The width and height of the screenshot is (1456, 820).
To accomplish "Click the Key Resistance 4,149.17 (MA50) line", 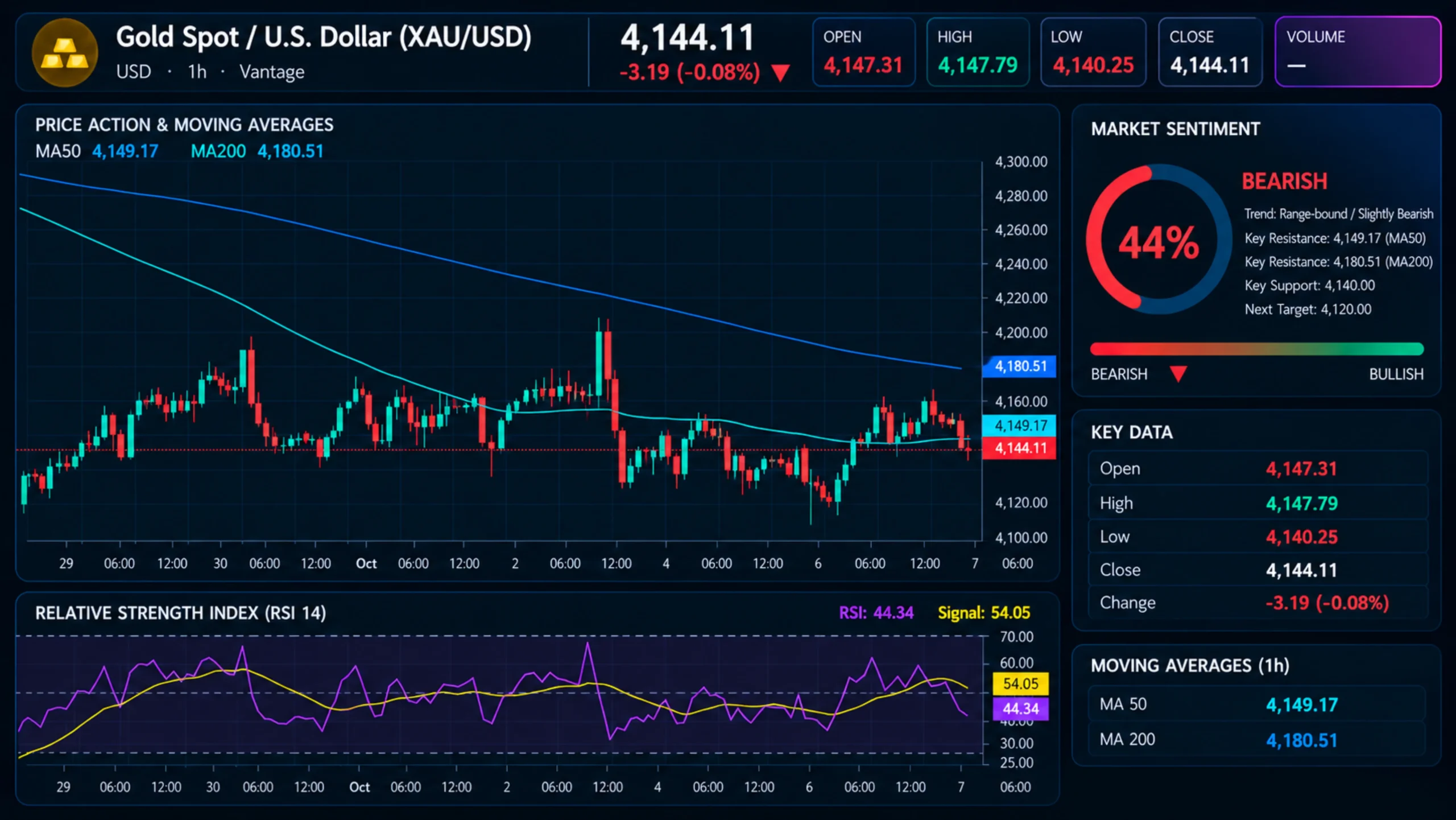I will (1335, 238).
